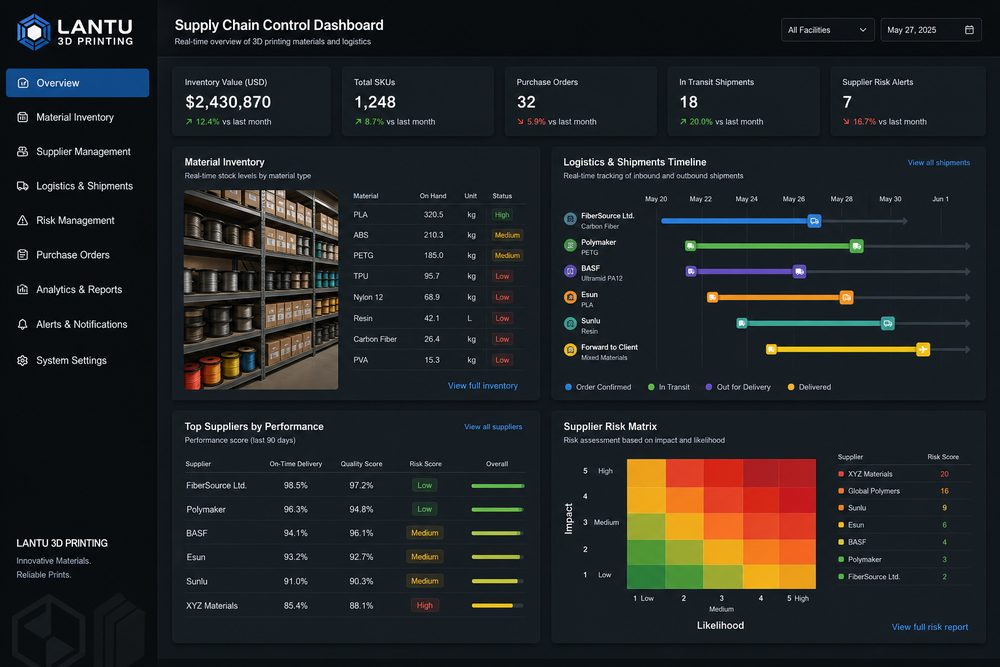Screen dimensions: 1000x667
Task: Click the BASF timeline supplier icon
Action: [x=570, y=272]
